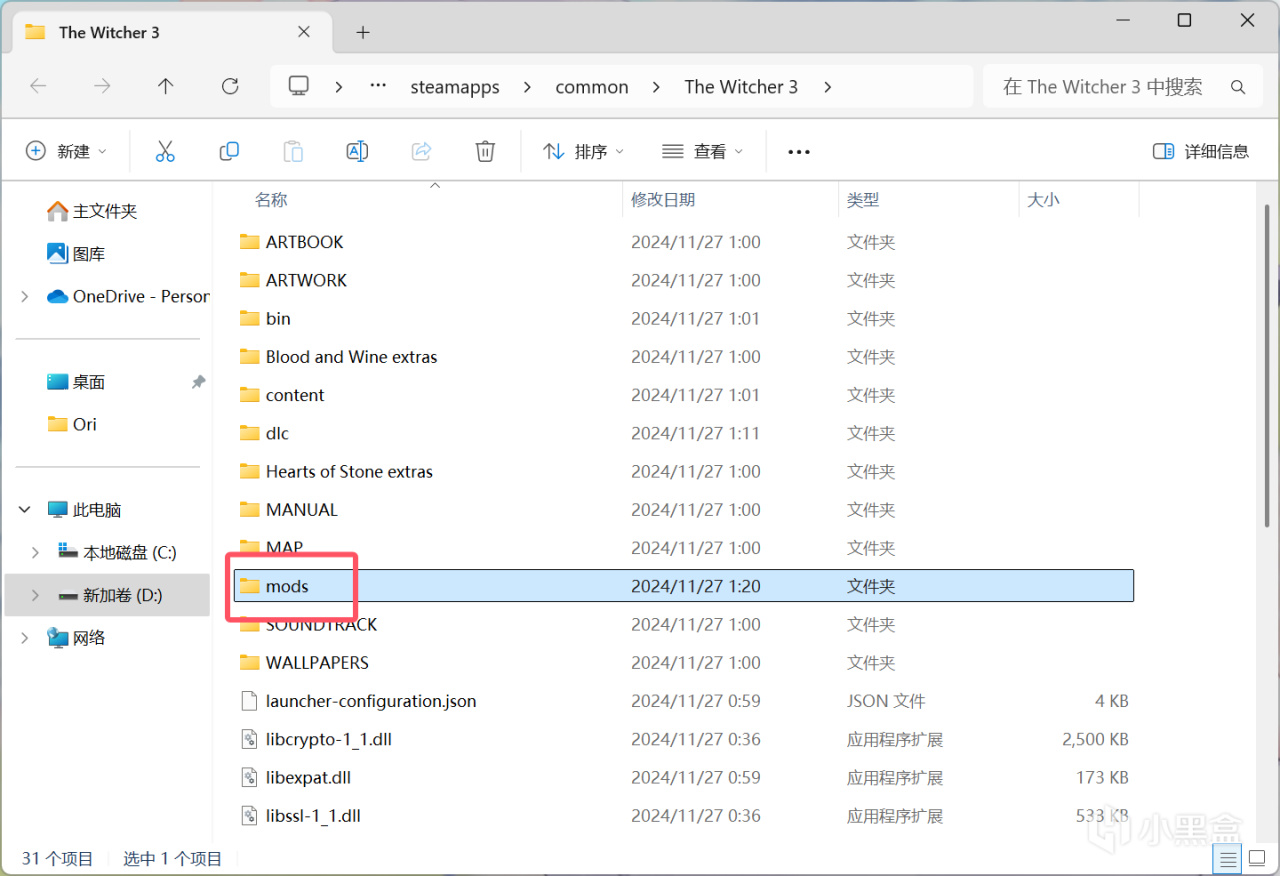Click the ARTBOOK folder icon
Image resolution: width=1280 pixels, height=876 pixels.
250,242
